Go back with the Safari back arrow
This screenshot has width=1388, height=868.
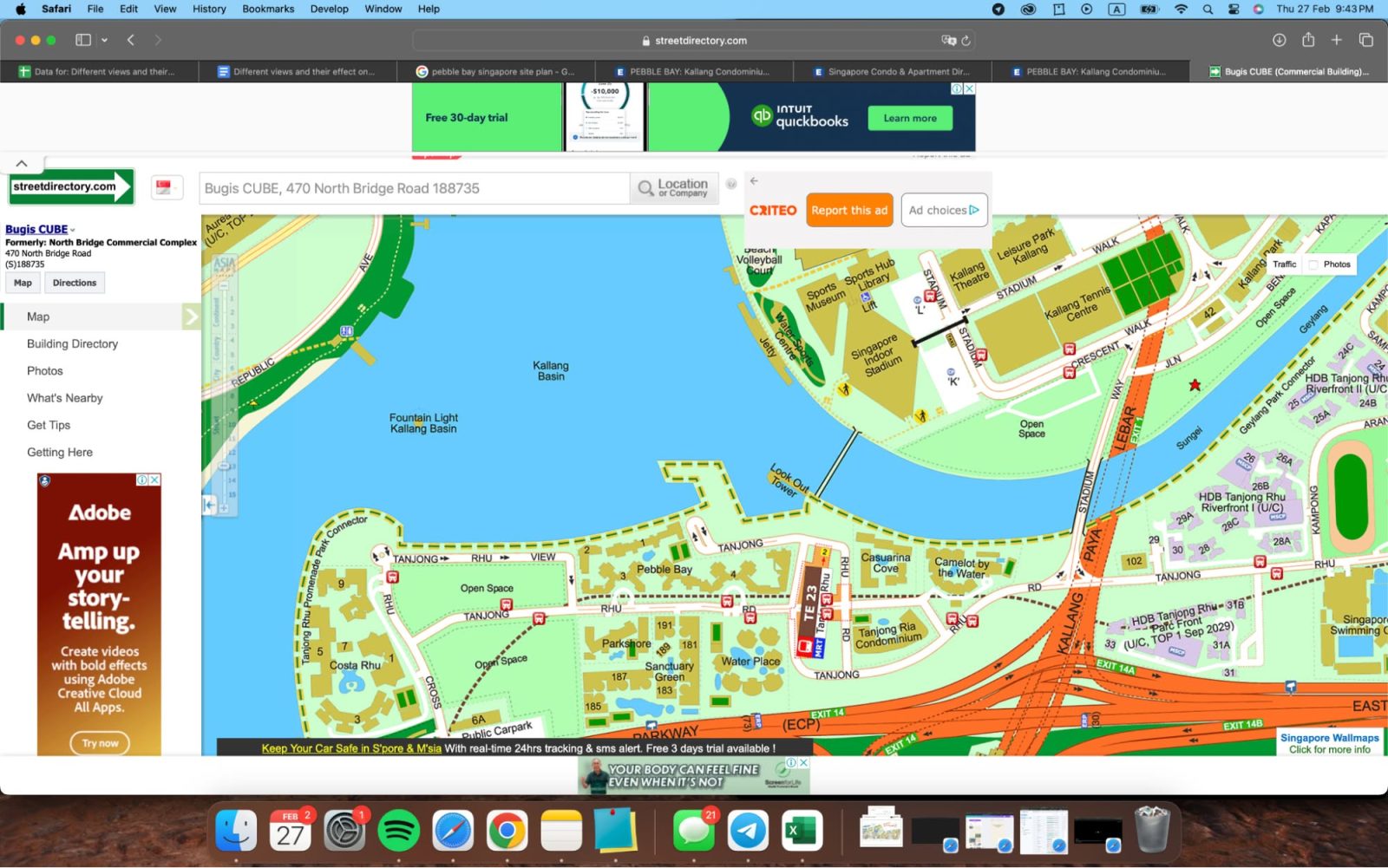[x=131, y=40]
